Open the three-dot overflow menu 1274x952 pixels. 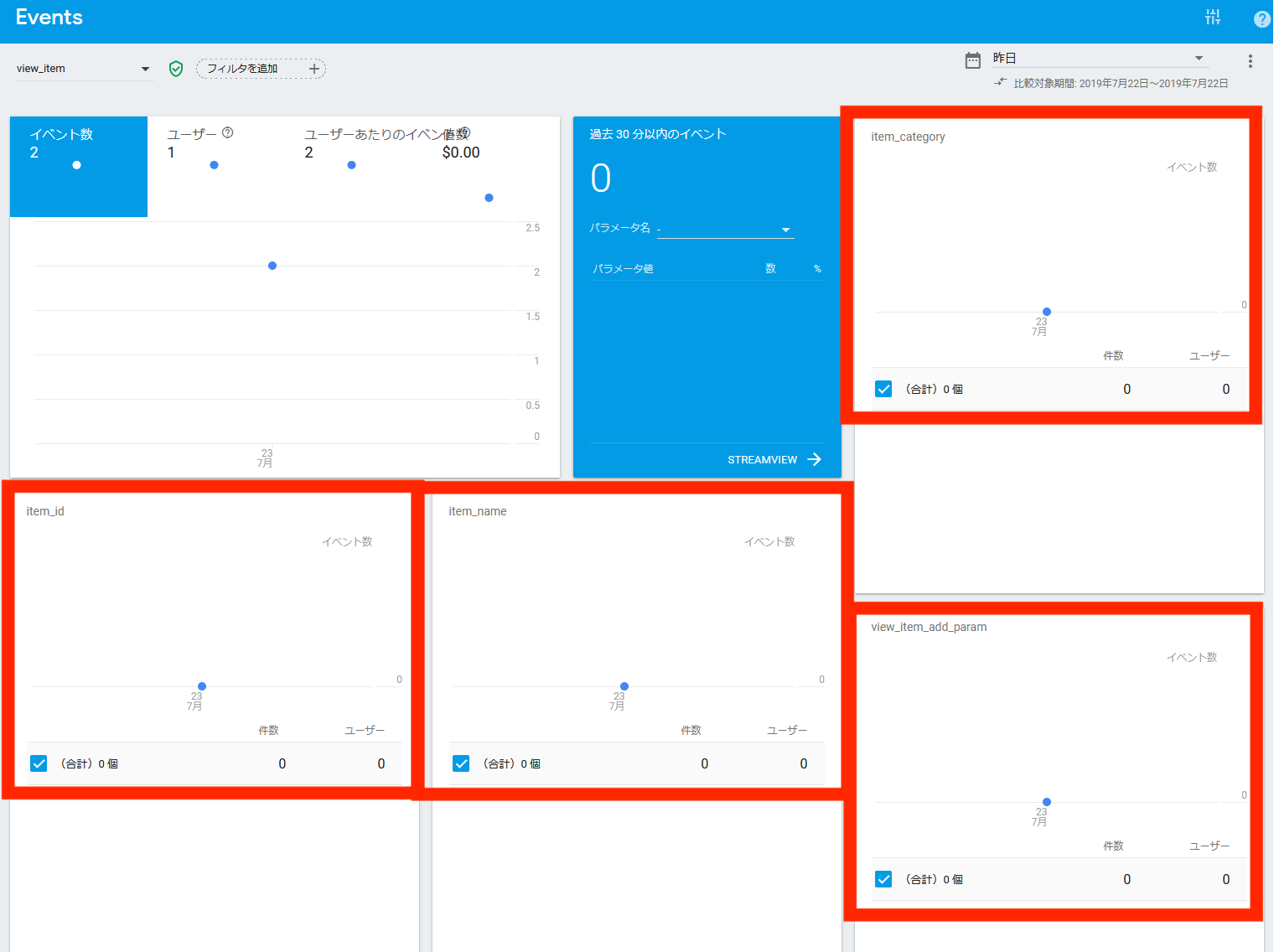1250,61
